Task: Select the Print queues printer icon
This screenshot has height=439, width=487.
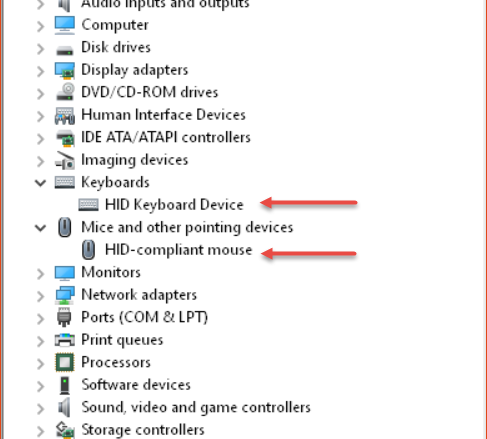Action: pos(65,340)
